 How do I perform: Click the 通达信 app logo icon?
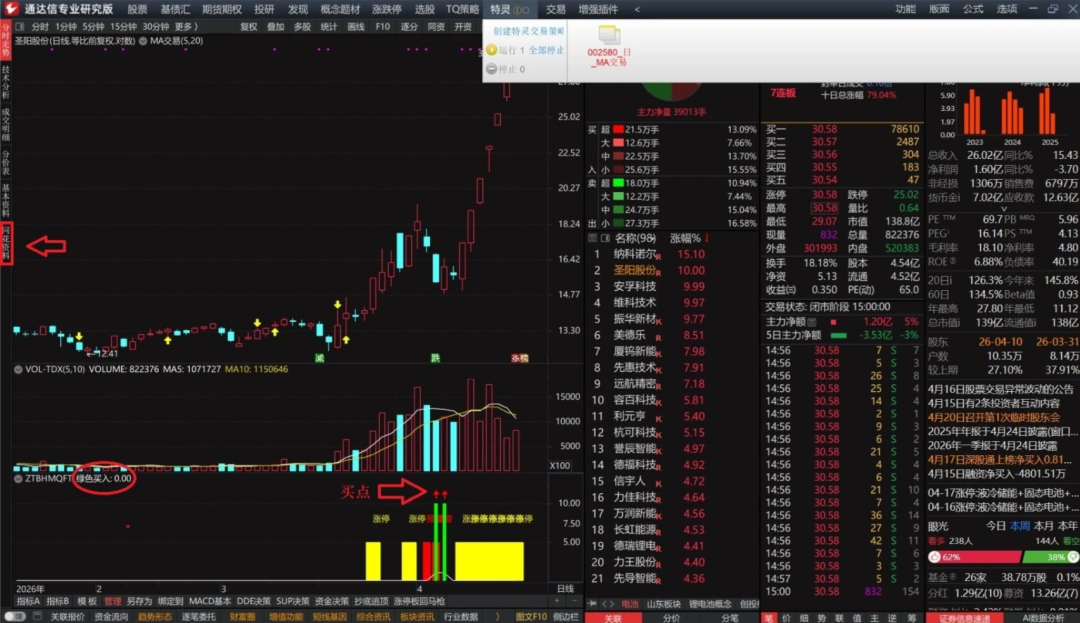pos(12,9)
